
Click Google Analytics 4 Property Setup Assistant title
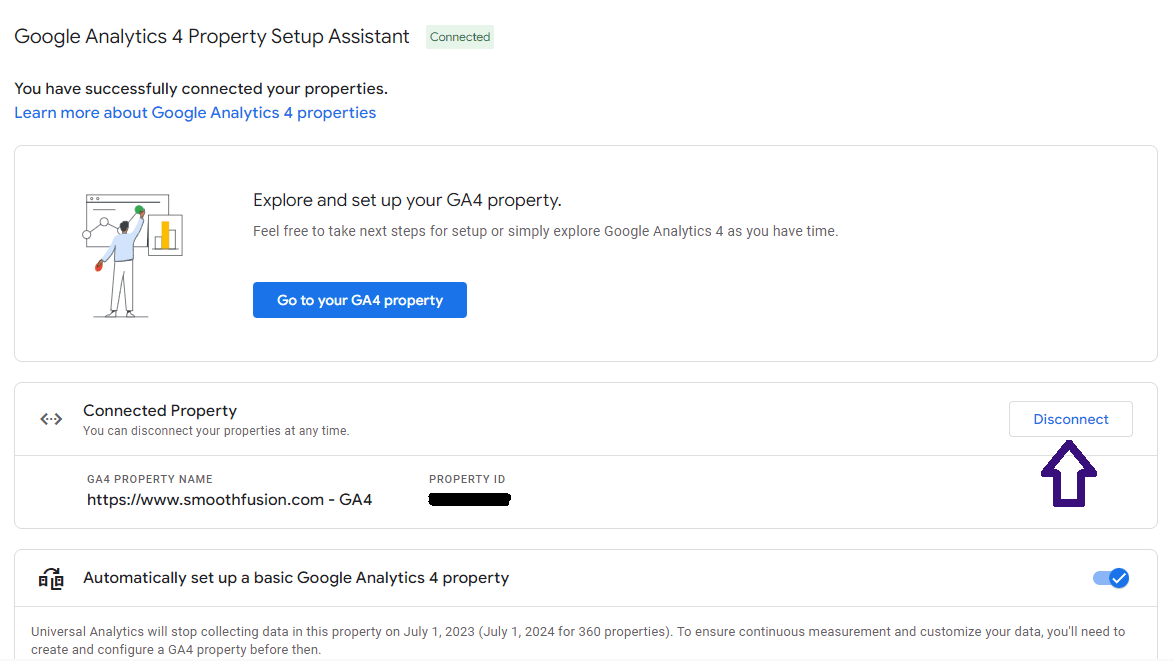(x=212, y=37)
